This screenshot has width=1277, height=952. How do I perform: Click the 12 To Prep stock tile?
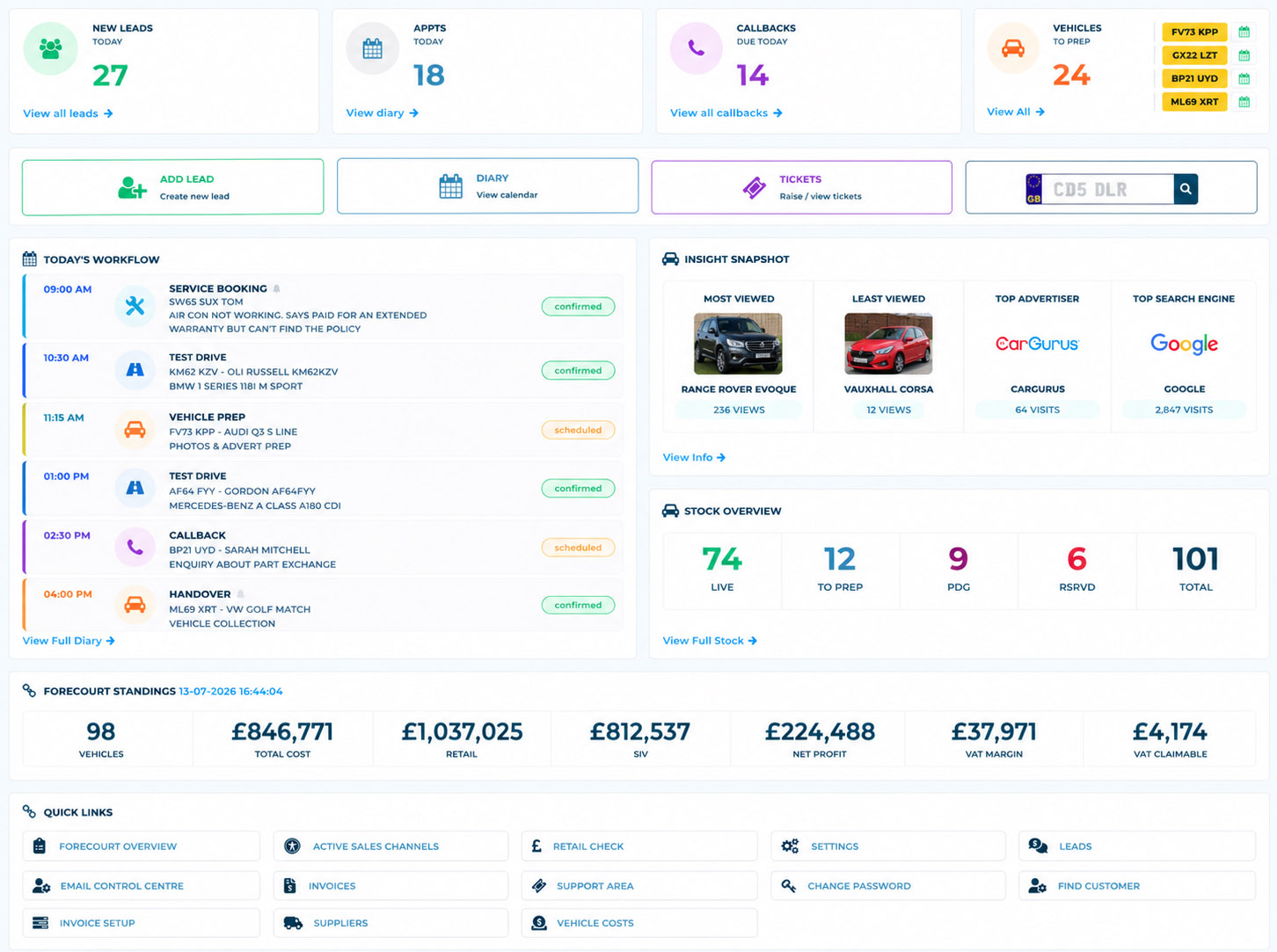coord(840,570)
